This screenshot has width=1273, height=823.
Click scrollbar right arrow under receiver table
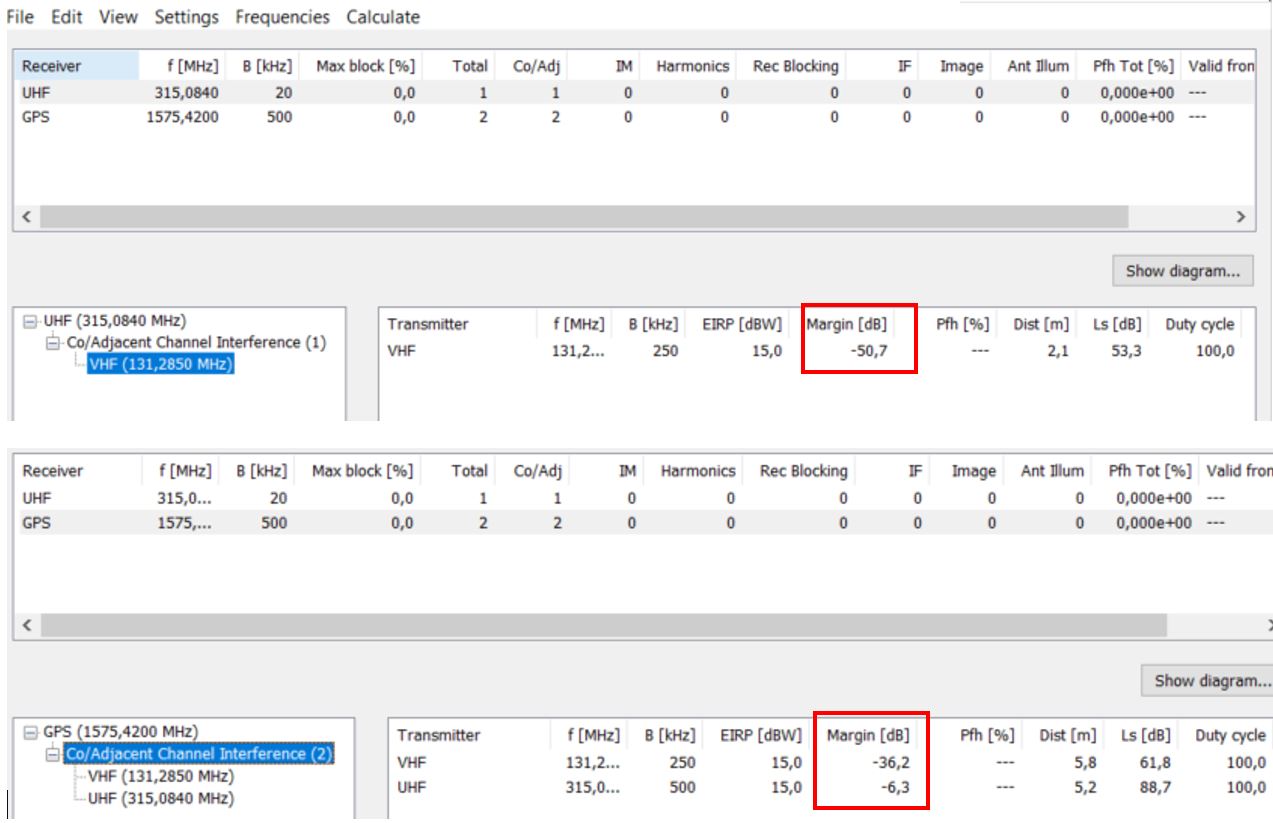(x=1240, y=217)
